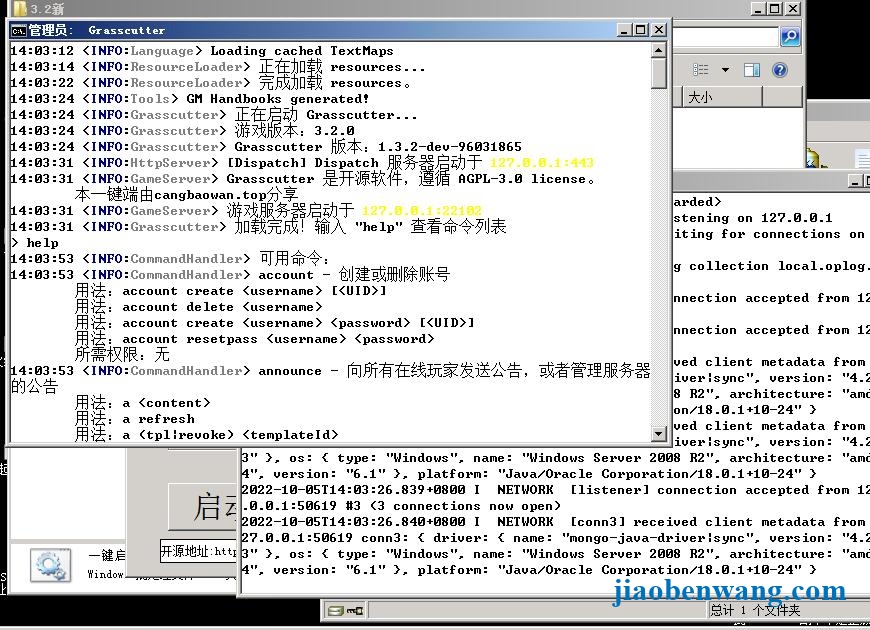Change view with the list view icon
The height and width of the screenshot is (630, 870).
point(701,69)
